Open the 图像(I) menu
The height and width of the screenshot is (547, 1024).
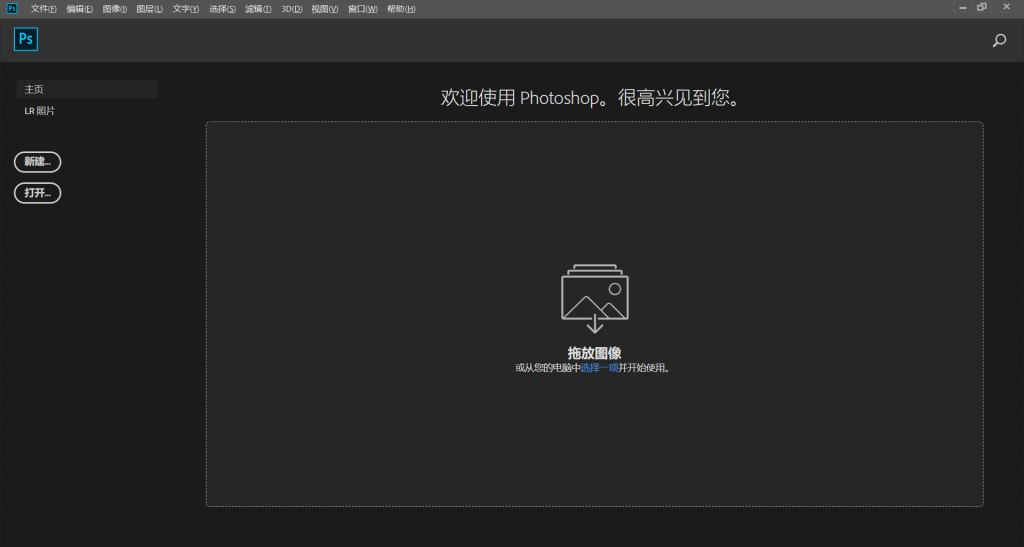pos(115,9)
